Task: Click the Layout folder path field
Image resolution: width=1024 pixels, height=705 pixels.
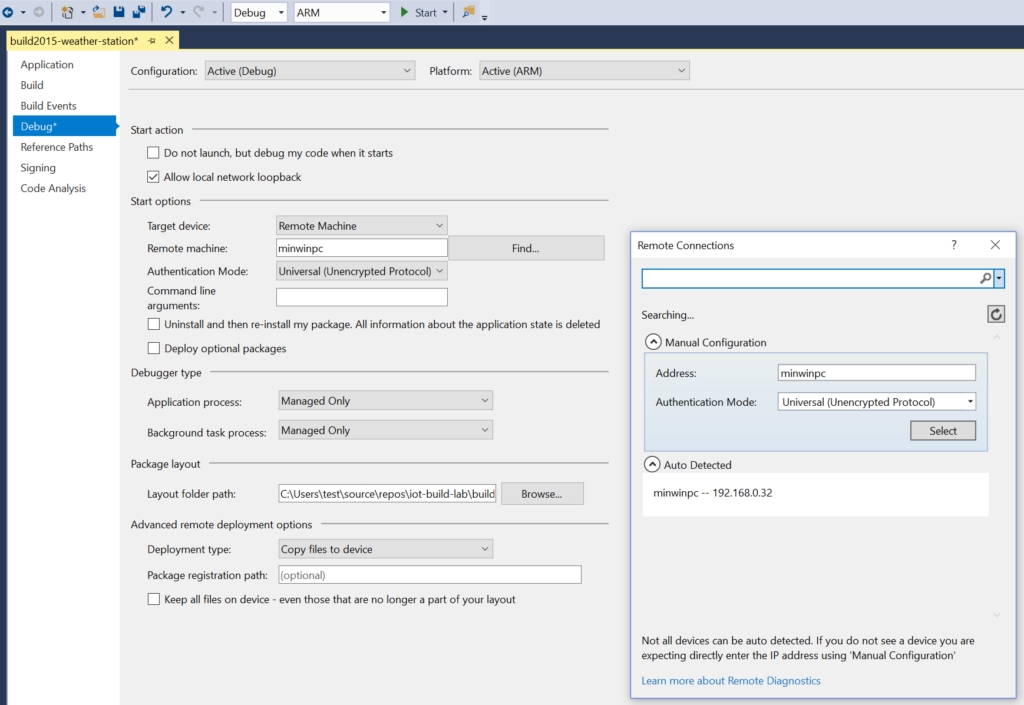Action: pos(387,494)
